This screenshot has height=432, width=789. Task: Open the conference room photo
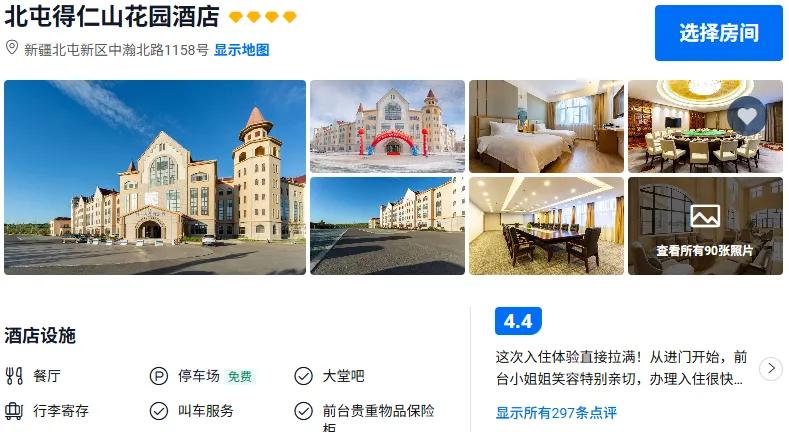pyautogui.click(x=546, y=226)
